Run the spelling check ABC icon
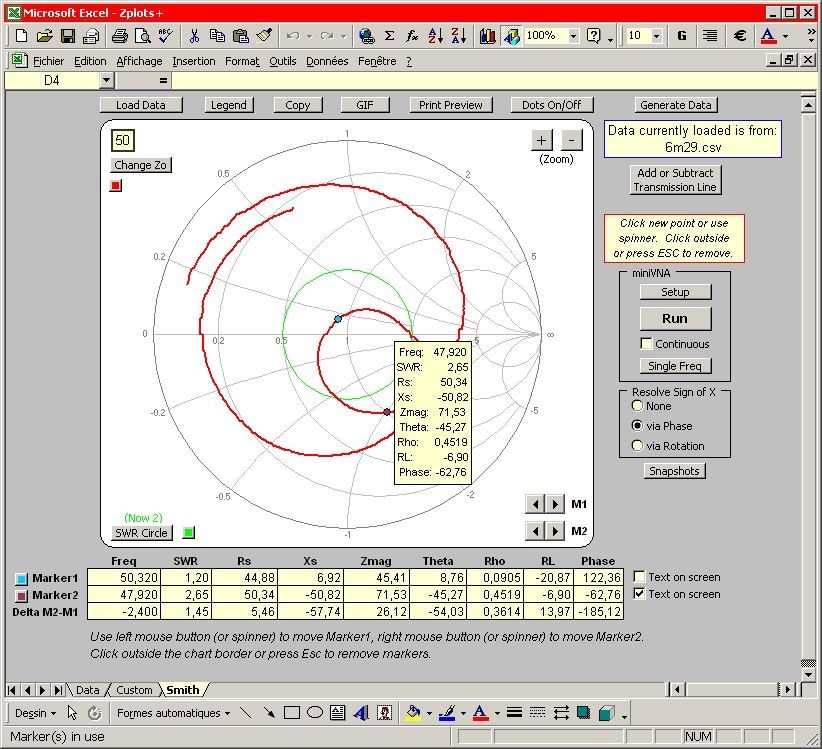822x749 pixels. point(166,36)
